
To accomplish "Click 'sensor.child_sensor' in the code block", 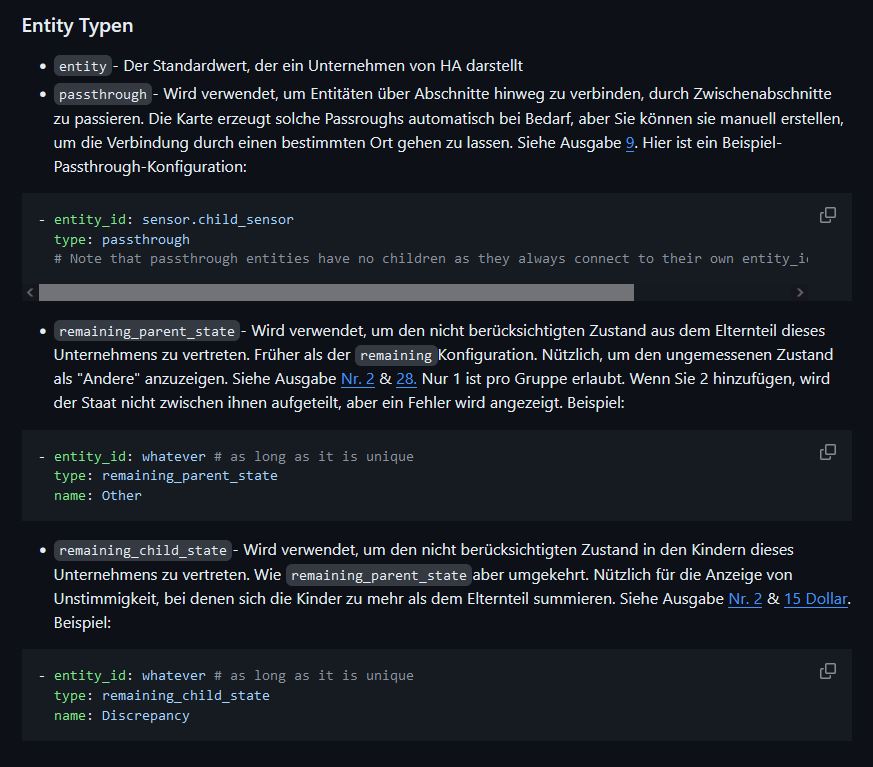I will coord(217,220).
